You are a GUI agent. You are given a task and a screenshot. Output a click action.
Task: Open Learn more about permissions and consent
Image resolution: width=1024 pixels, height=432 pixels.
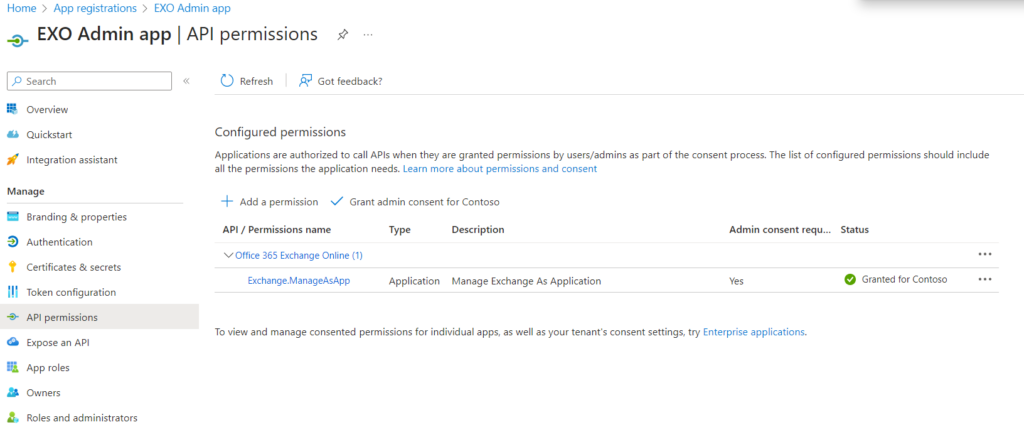point(500,168)
